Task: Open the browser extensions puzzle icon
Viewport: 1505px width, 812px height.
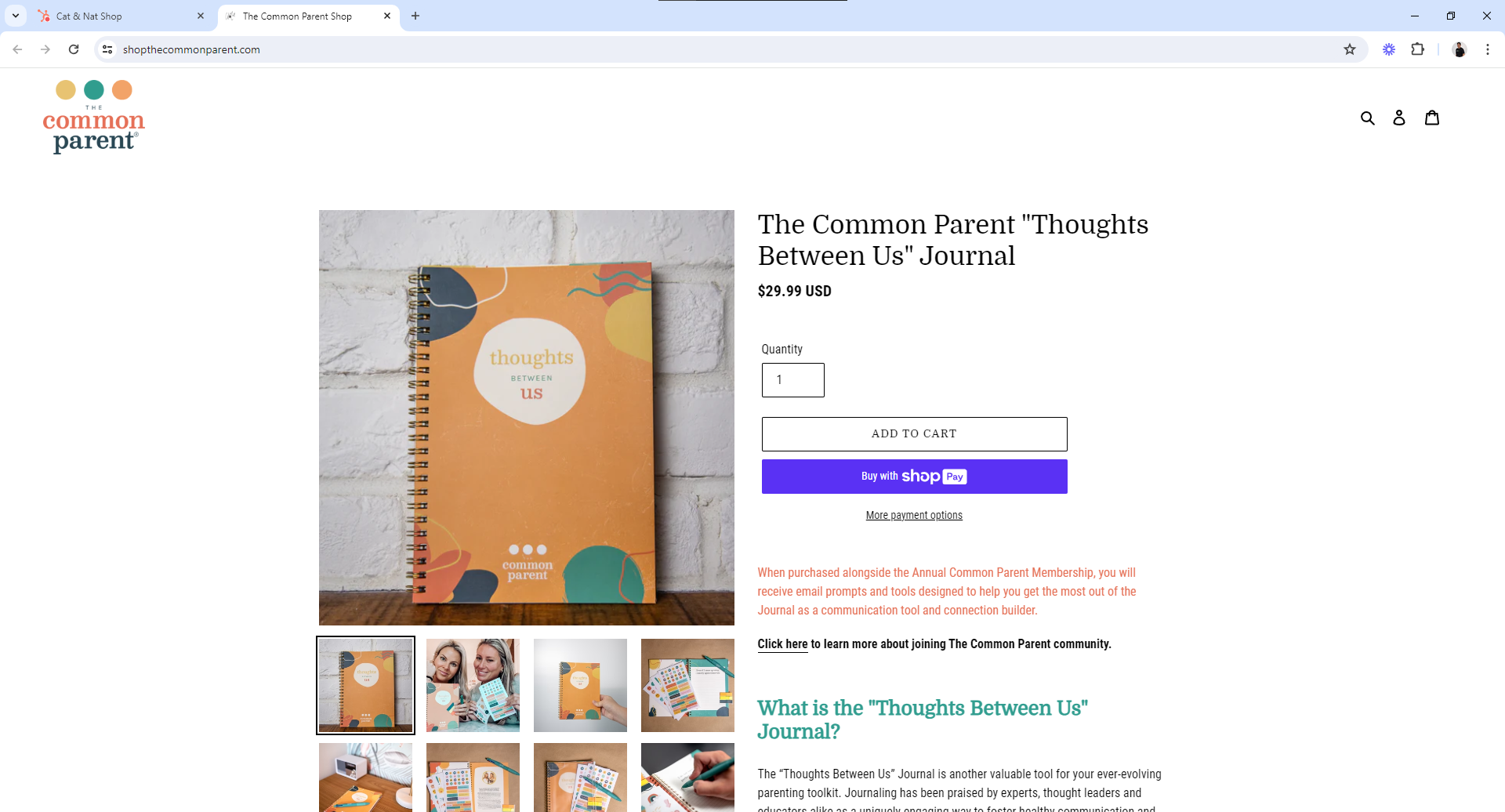Action: [x=1417, y=49]
